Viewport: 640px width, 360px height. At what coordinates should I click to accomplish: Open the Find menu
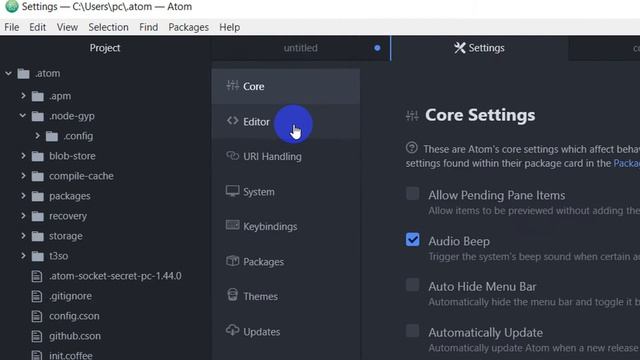(149, 27)
